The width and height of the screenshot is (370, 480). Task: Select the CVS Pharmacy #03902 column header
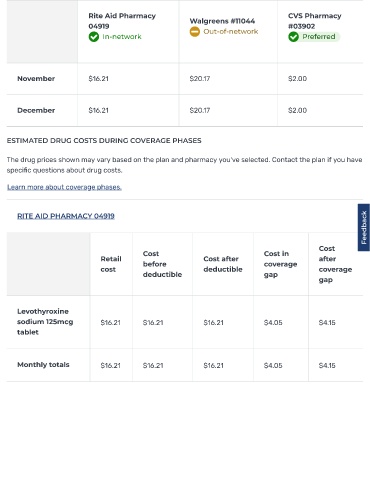click(x=315, y=21)
